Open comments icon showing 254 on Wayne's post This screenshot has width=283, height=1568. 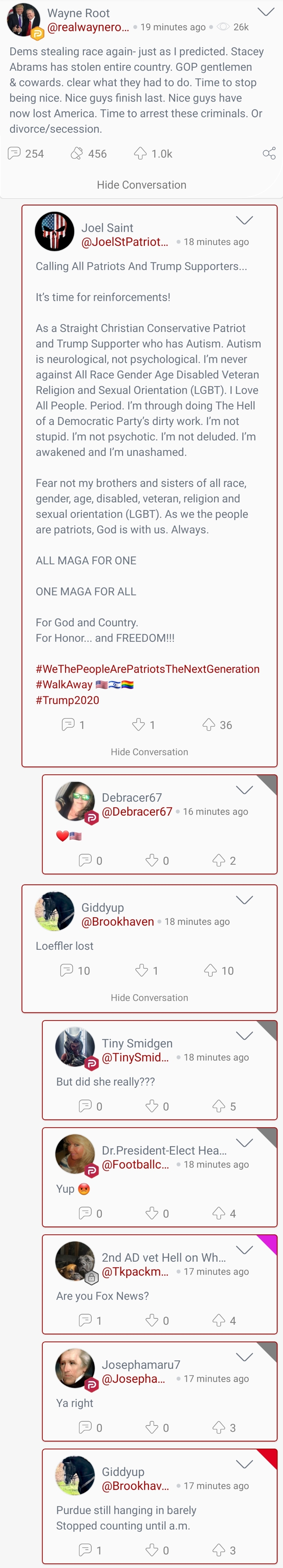click(x=14, y=153)
